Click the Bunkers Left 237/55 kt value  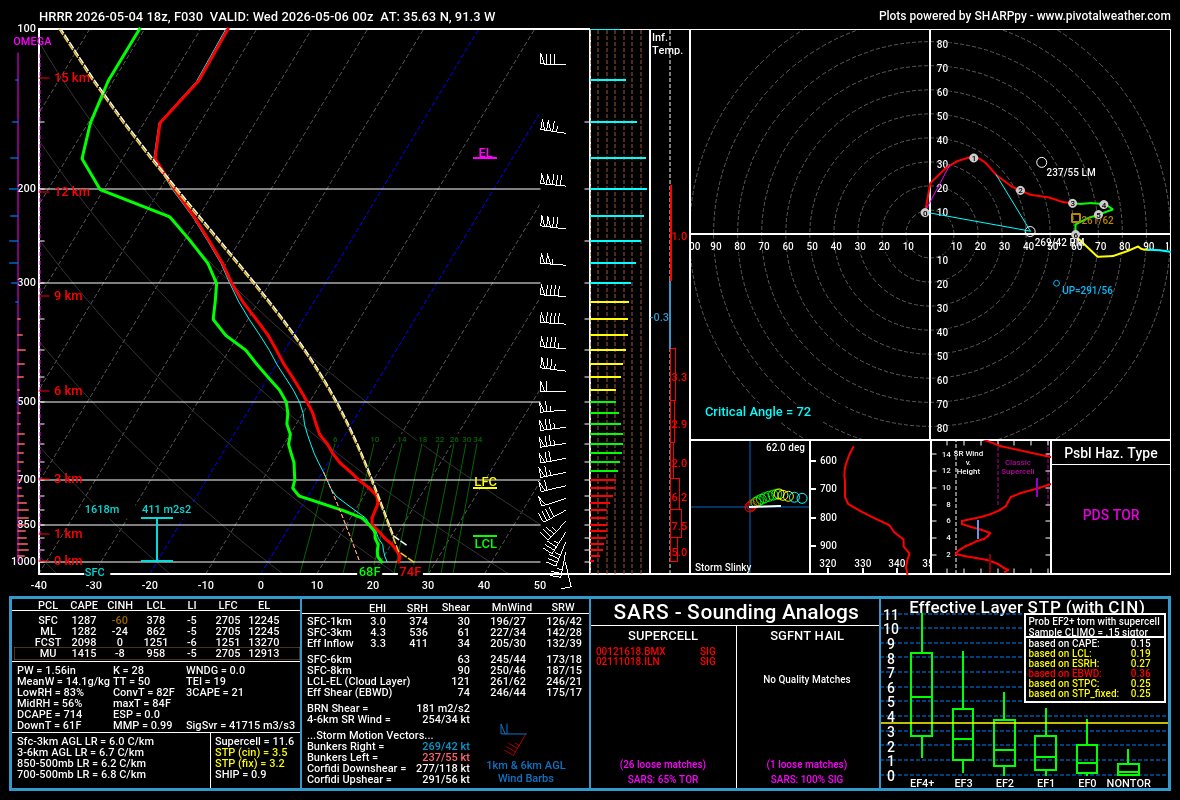pyautogui.click(x=446, y=757)
